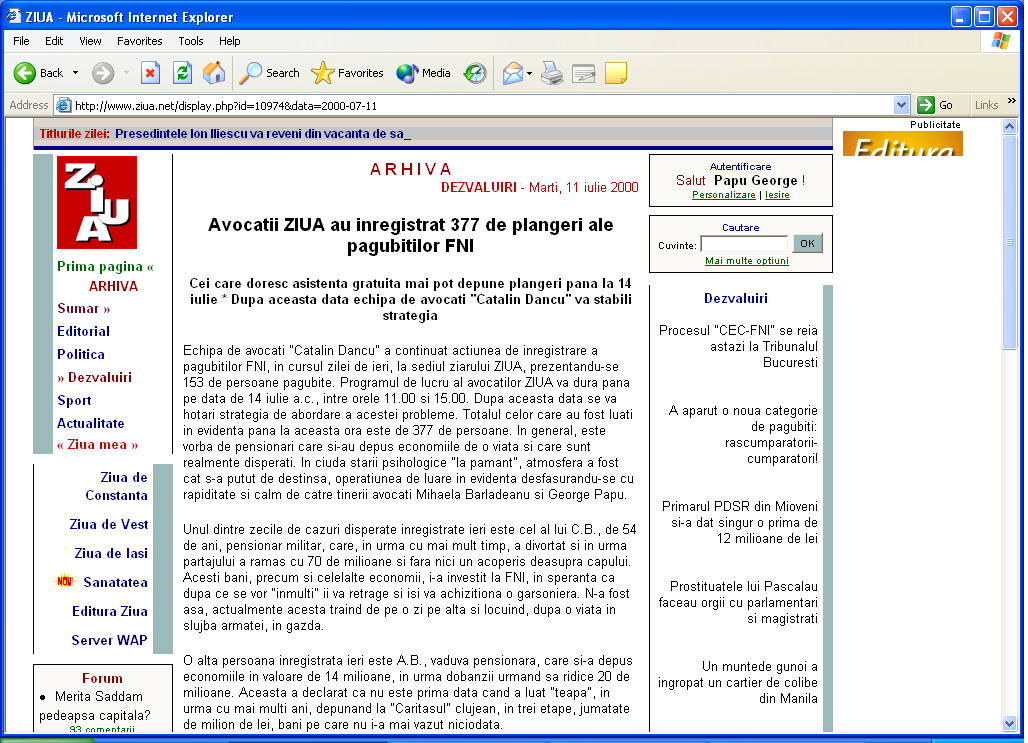Open the Forum heading link
This screenshot has width=1028, height=743.
click(102, 678)
